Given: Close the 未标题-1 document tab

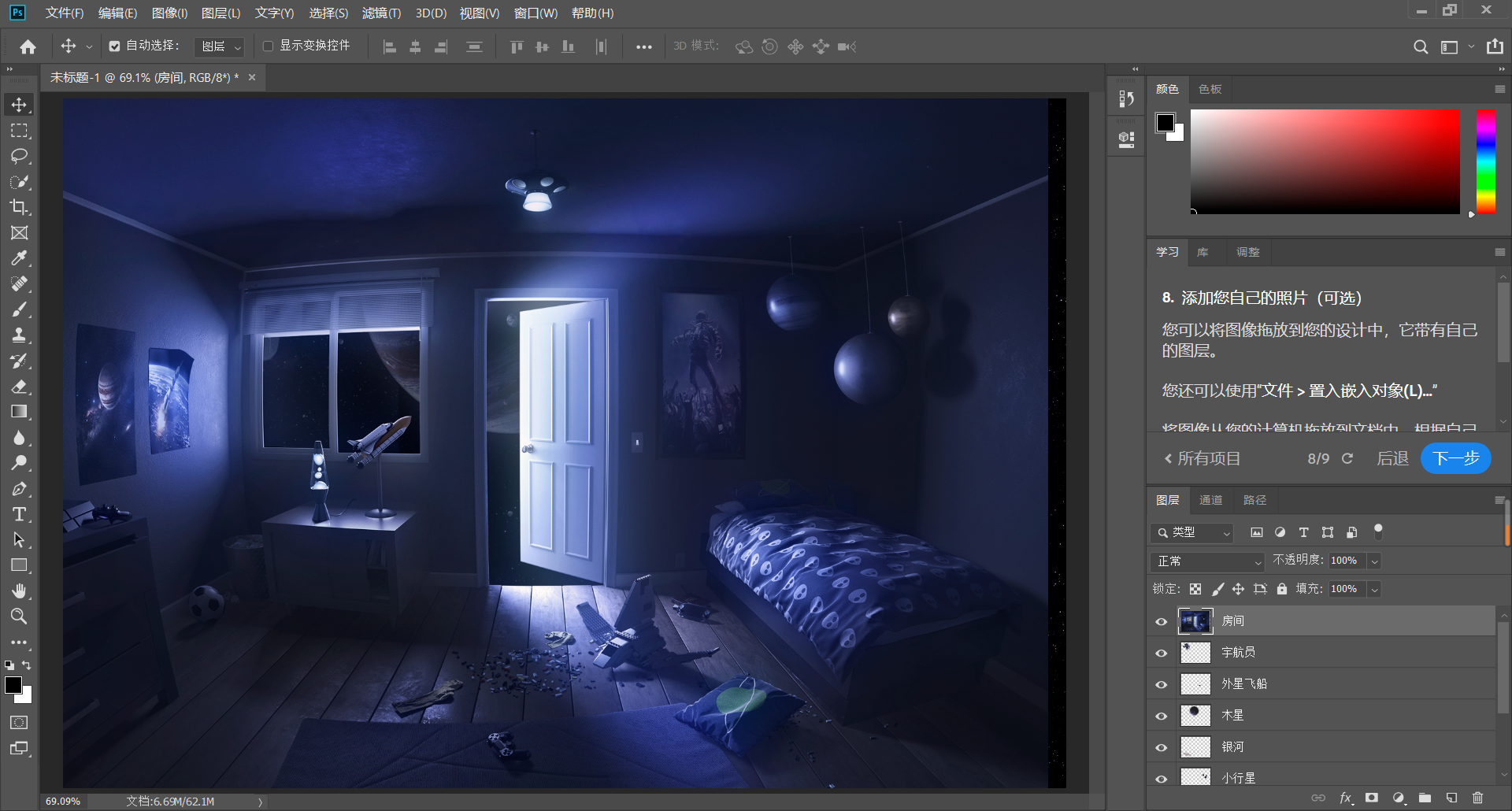Looking at the screenshot, I should (252, 77).
